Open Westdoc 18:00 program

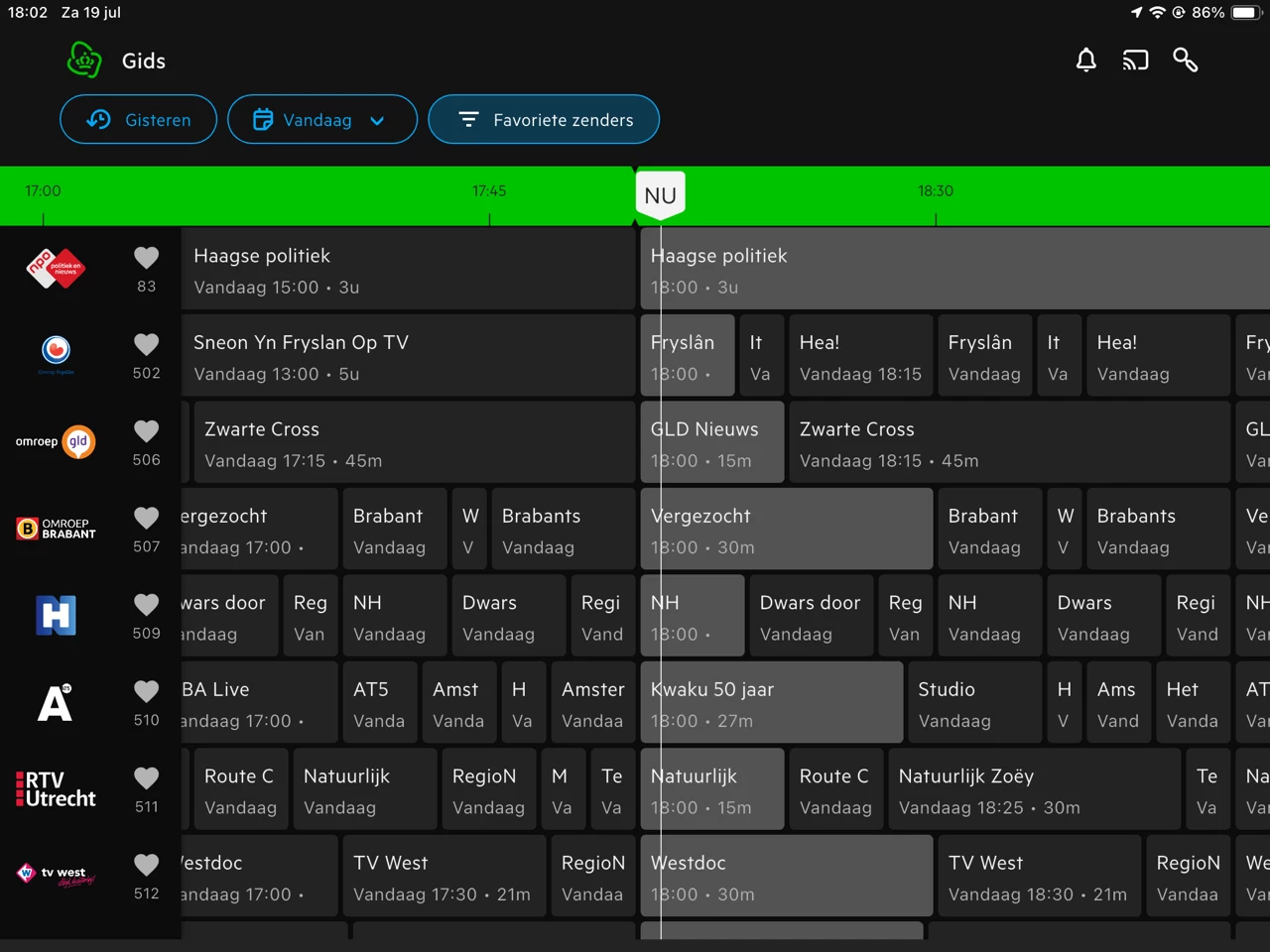(x=786, y=878)
